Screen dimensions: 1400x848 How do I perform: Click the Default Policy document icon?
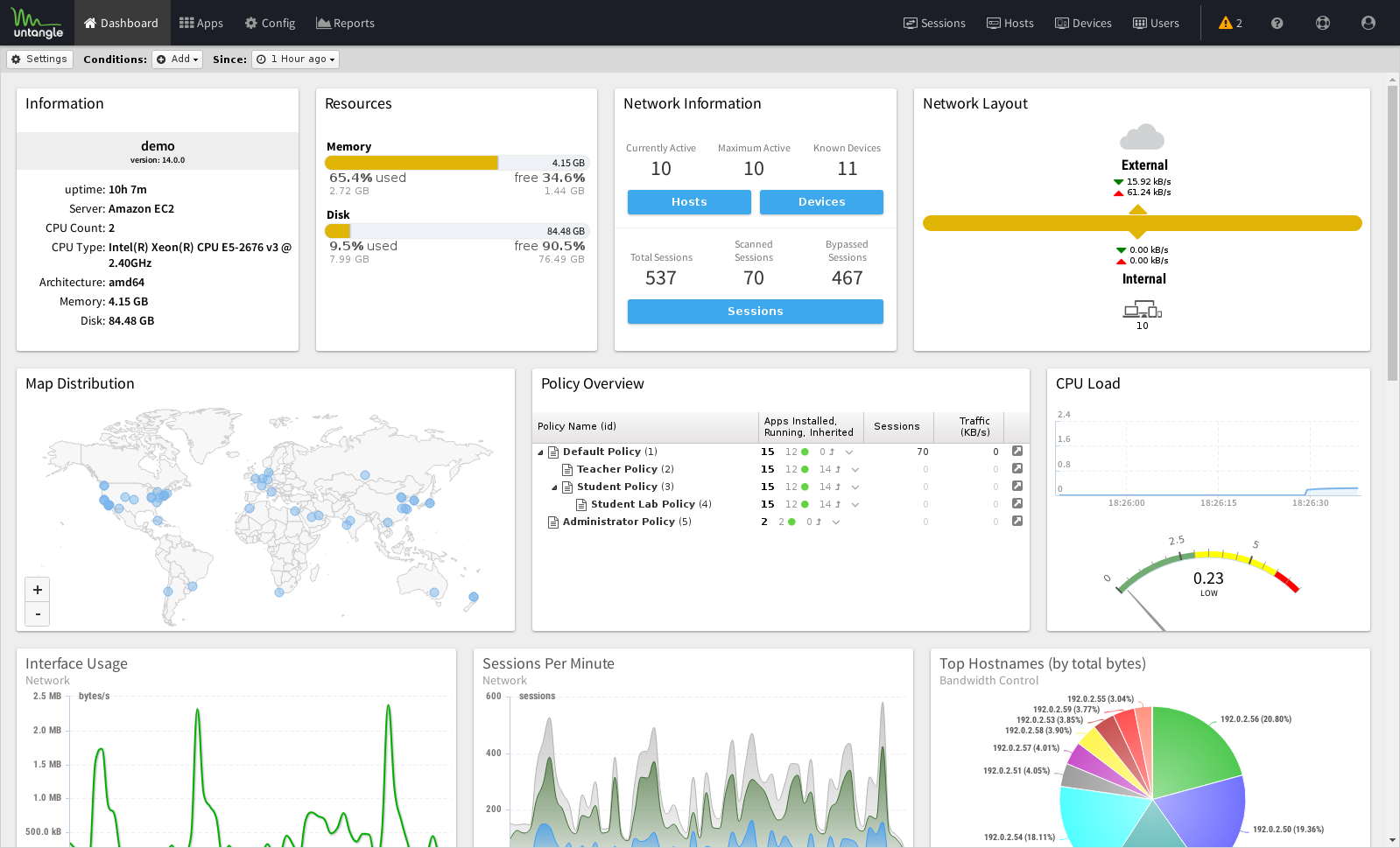point(553,452)
